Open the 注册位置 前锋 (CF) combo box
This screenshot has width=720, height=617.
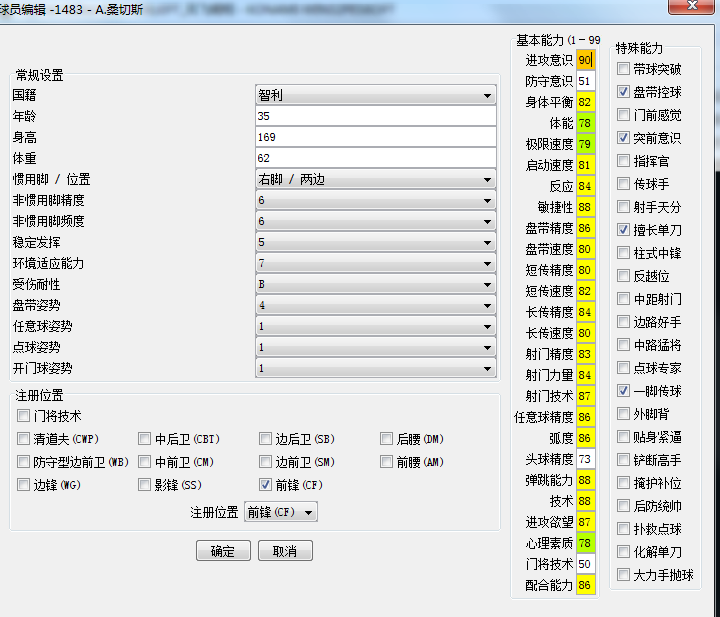(281, 512)
